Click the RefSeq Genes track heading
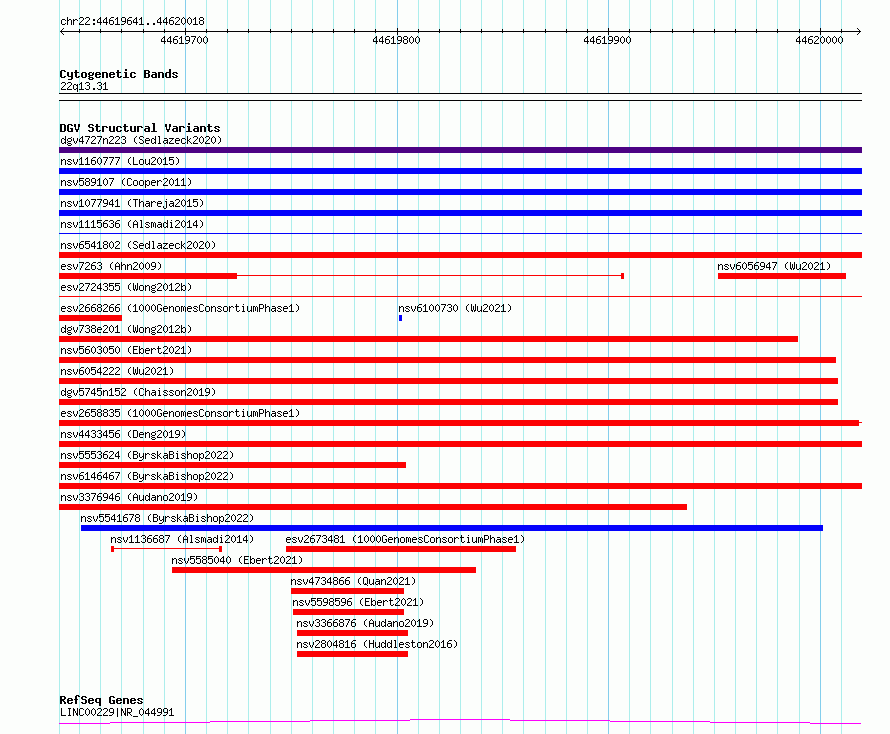 (x=101, y=700)
